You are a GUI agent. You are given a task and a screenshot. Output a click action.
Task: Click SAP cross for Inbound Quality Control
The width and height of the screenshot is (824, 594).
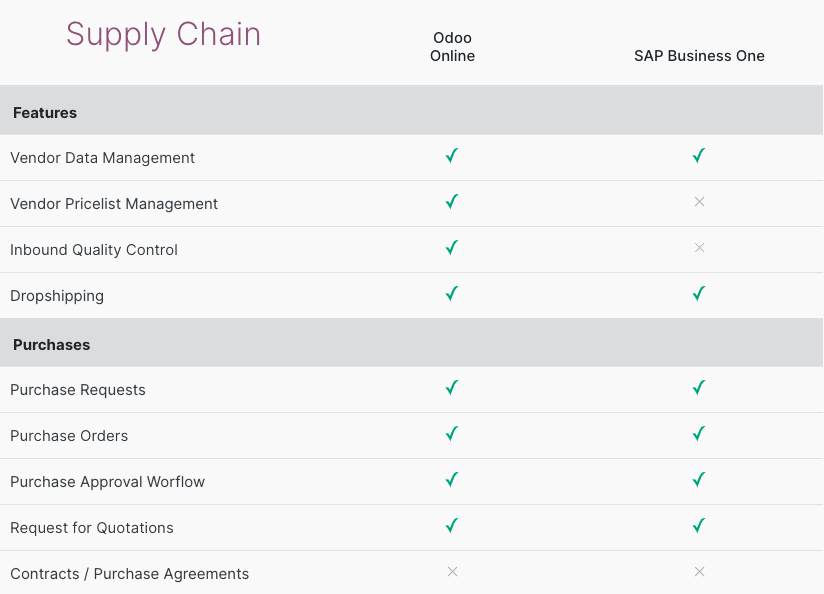[699, 248]
